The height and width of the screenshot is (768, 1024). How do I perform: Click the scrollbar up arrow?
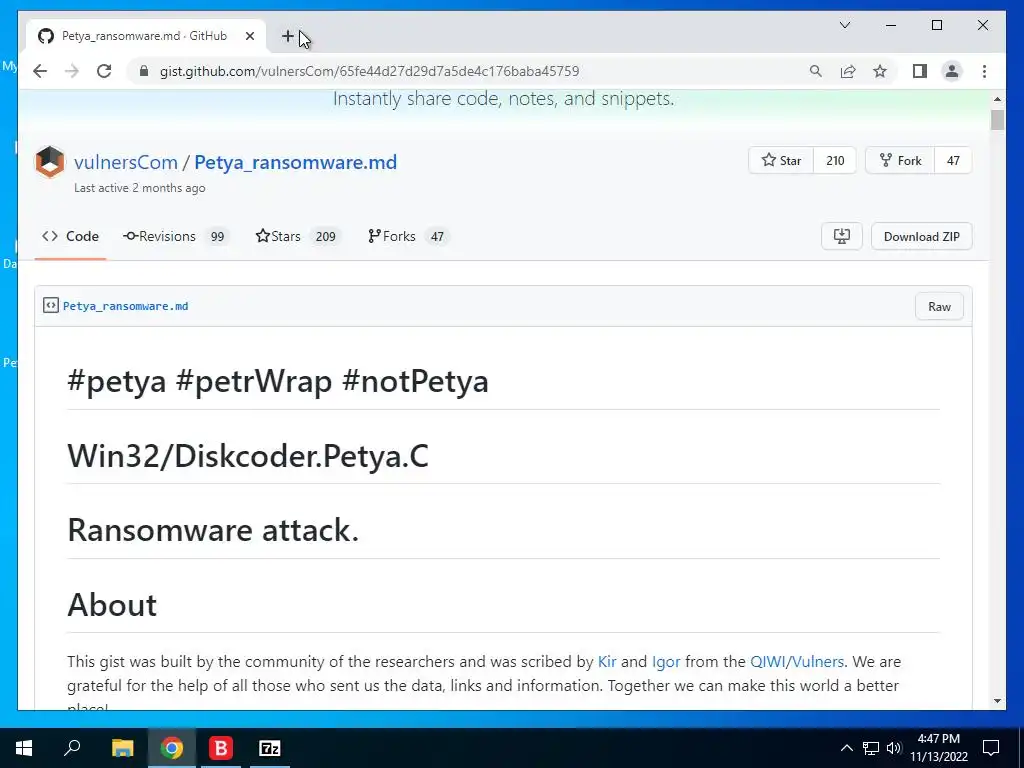997,99
